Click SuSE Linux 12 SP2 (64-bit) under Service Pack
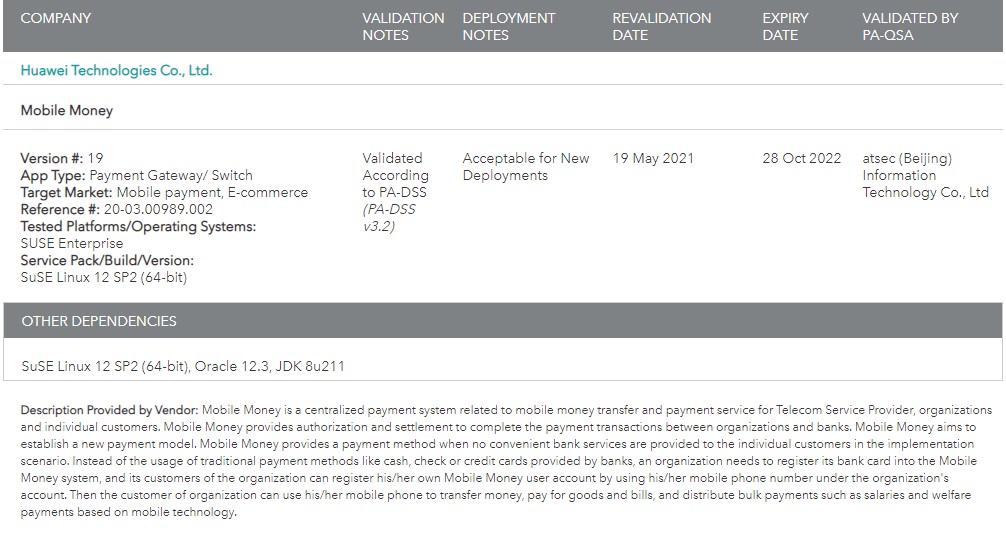 pos(104,277)
